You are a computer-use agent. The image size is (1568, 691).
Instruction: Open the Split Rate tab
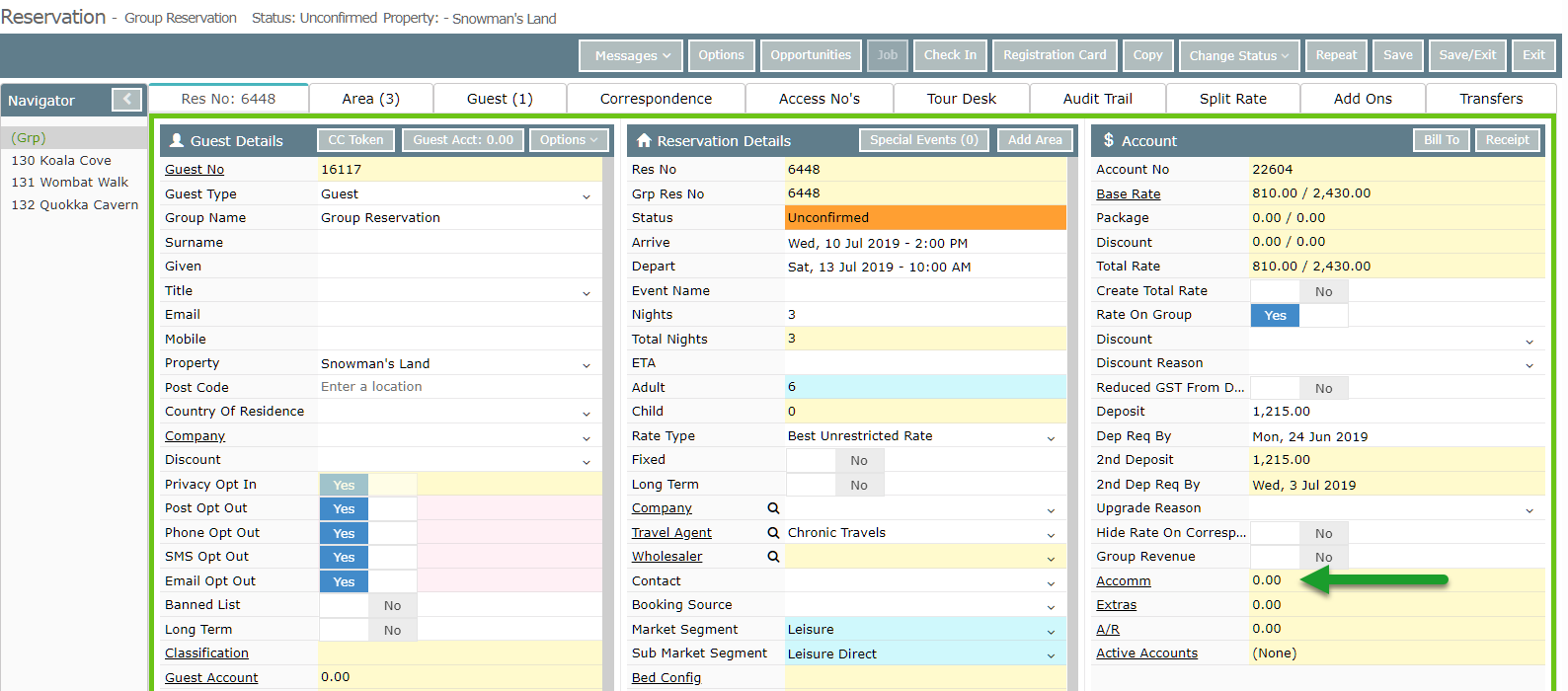coord(1233,99)
